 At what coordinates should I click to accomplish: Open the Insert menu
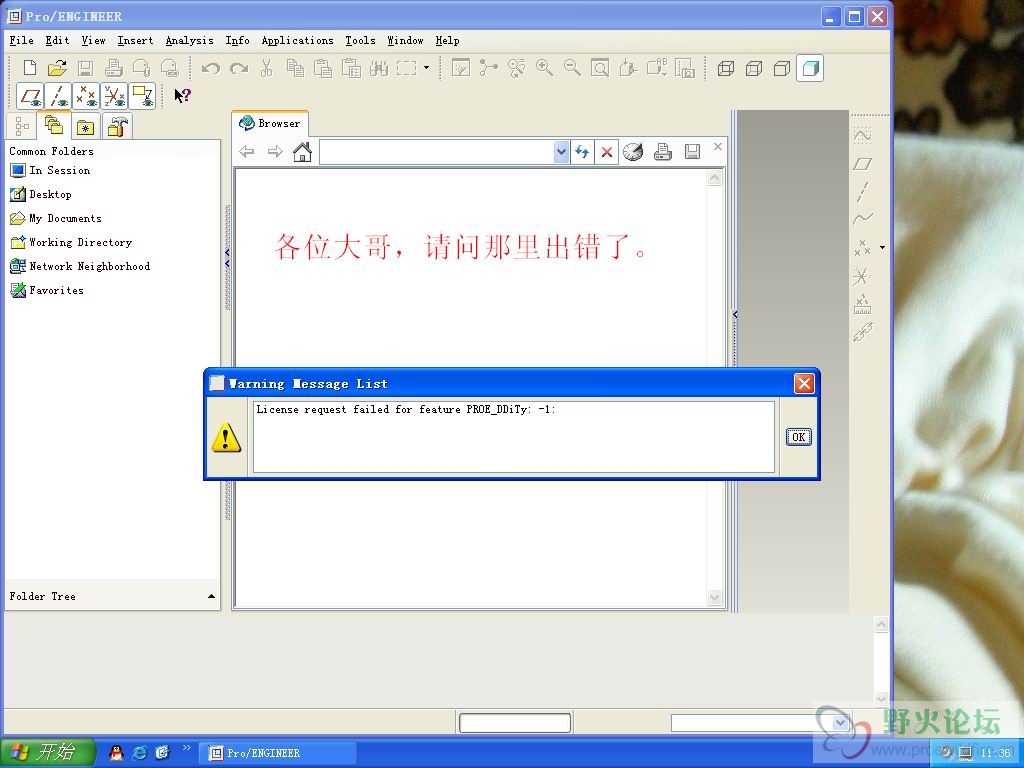coord(135,40)
